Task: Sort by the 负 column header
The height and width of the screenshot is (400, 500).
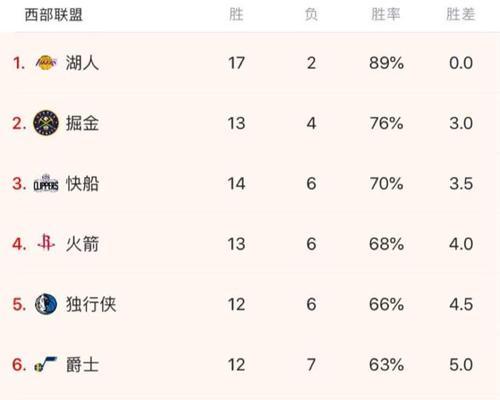Action: click(311, 15)
